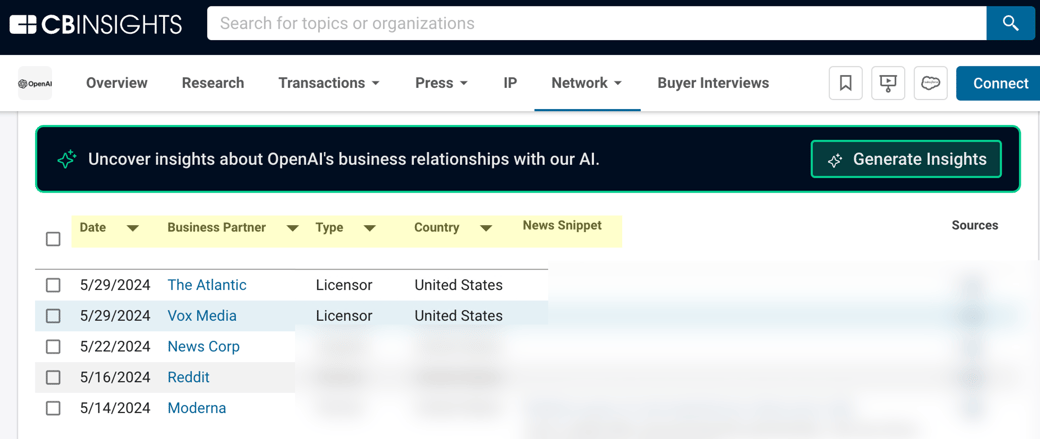
Task: Open the Moderna partner link
Action: pyautogui.click(x=197, y=408)
